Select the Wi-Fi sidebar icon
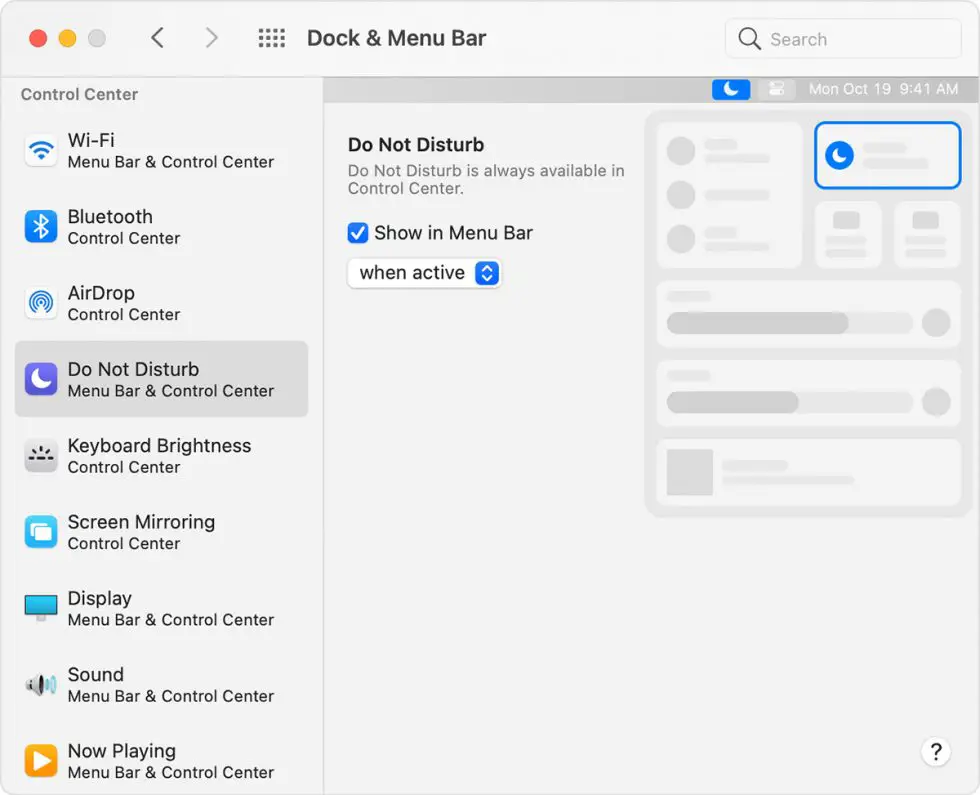 (x=40, y=151)
